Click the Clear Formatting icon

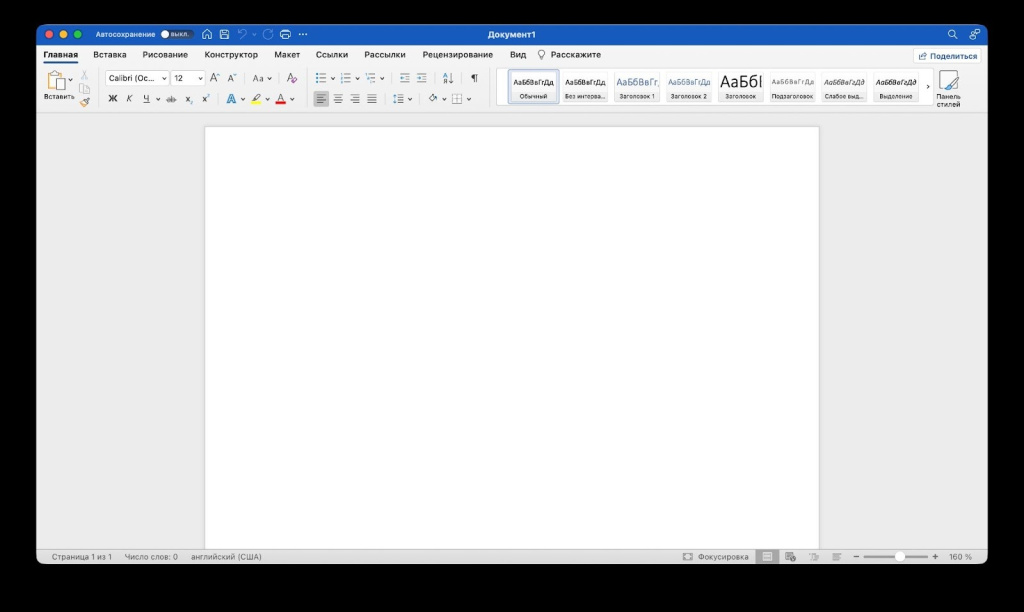292,78
